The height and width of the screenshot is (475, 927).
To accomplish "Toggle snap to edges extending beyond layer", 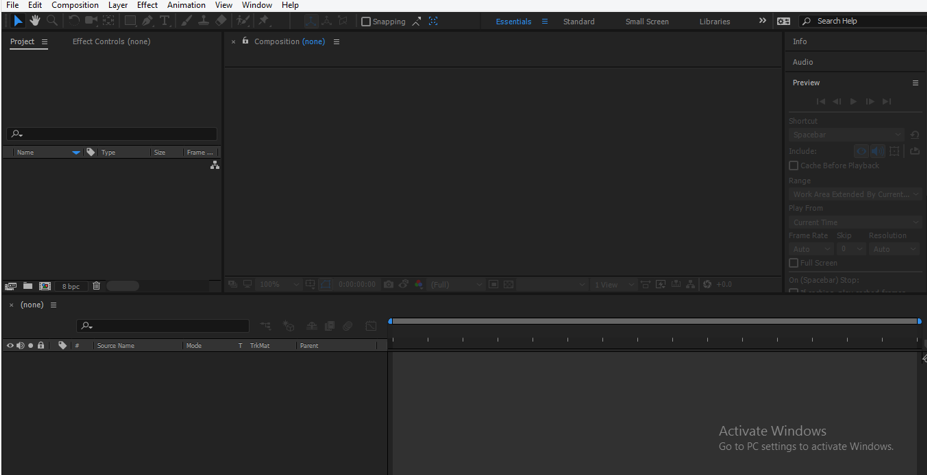I will coord(417,21).
